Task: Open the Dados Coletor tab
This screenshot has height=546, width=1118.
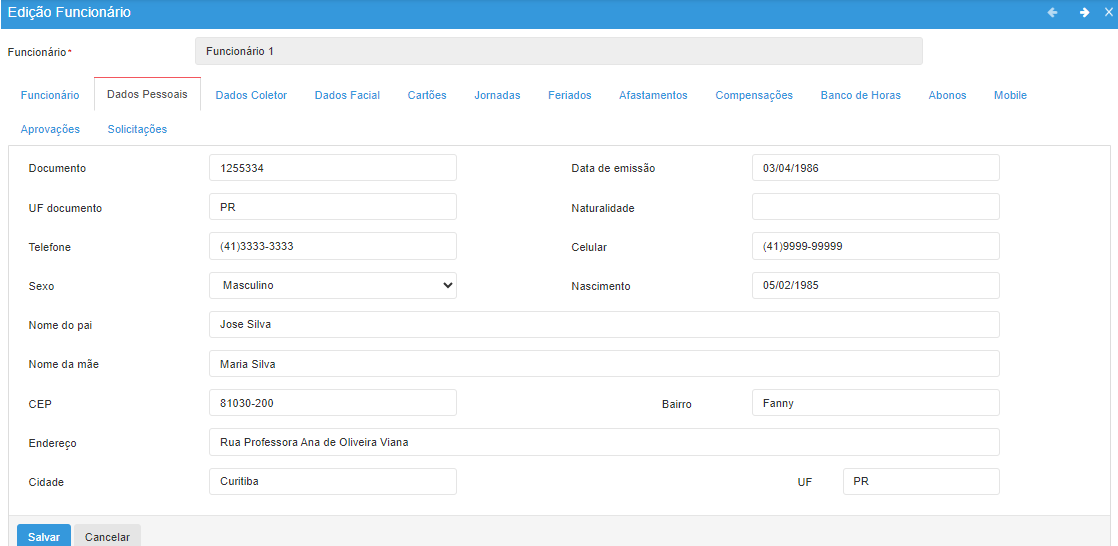Action: click(251, 96)
